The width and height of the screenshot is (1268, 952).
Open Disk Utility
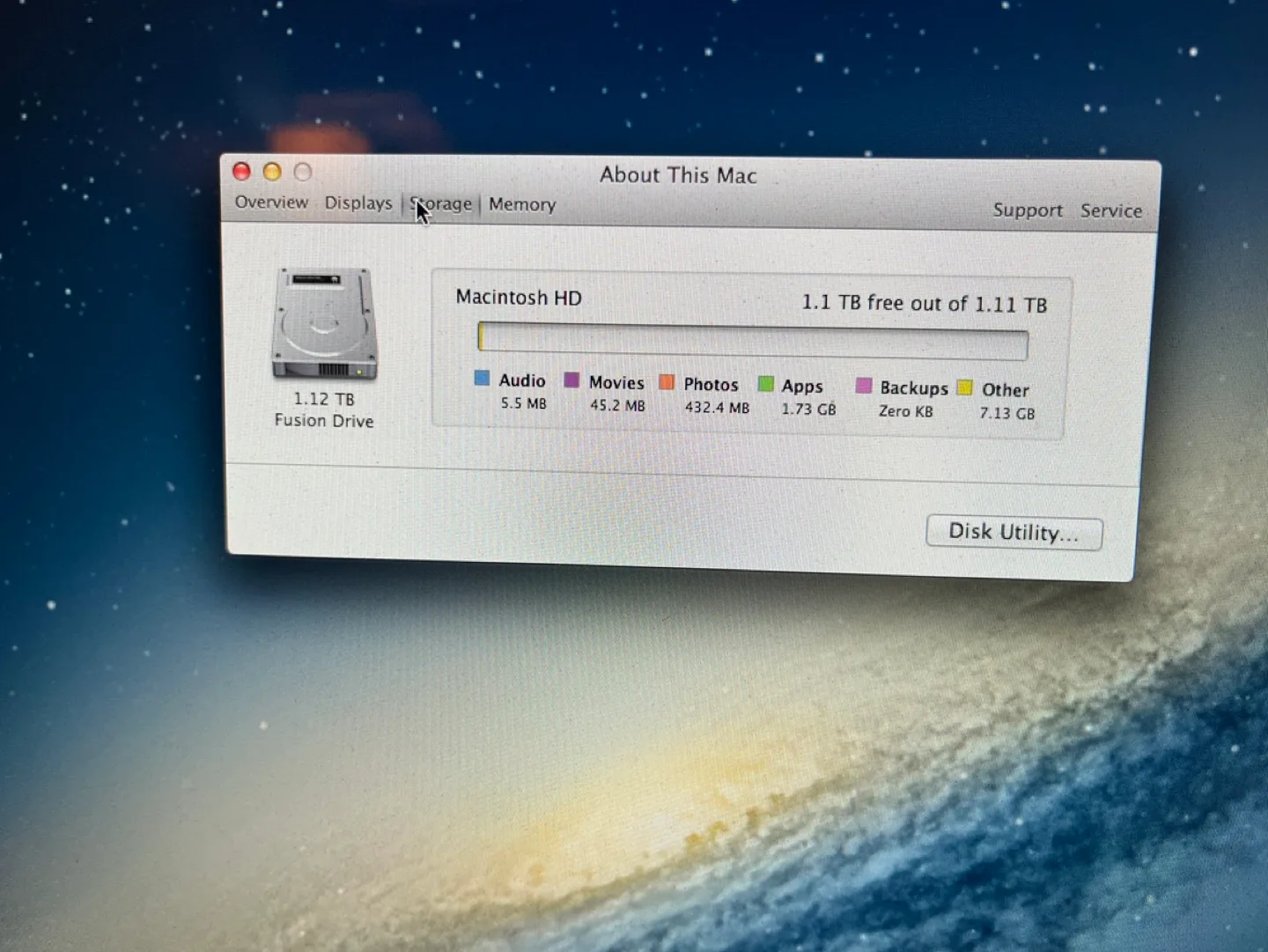tap(1013, 532)
